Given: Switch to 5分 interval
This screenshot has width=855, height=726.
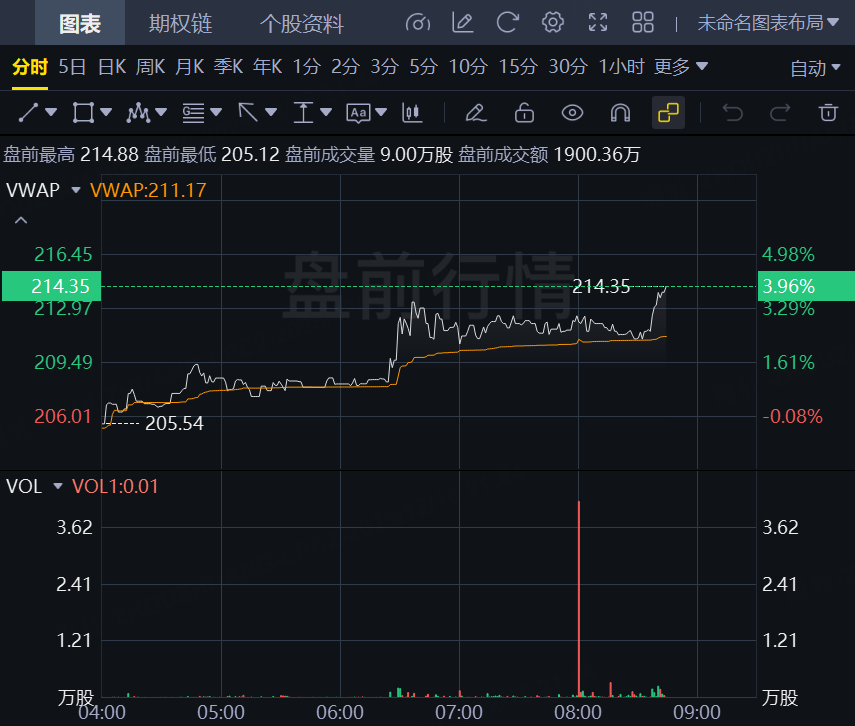Looking at the screenshot, I should point(424,67).
